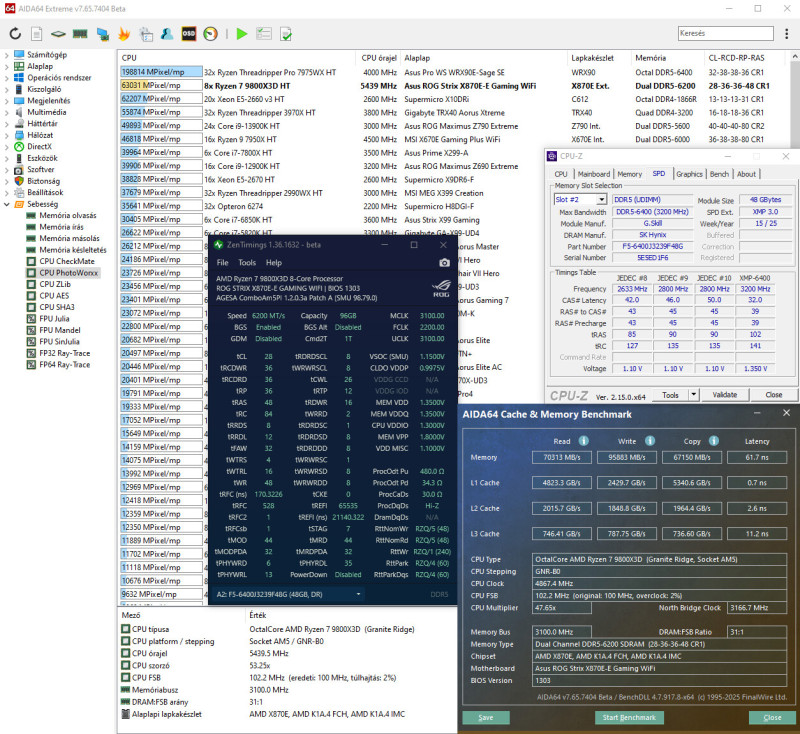Click the Validate button in CPU-Z

(x=724, y=394)
